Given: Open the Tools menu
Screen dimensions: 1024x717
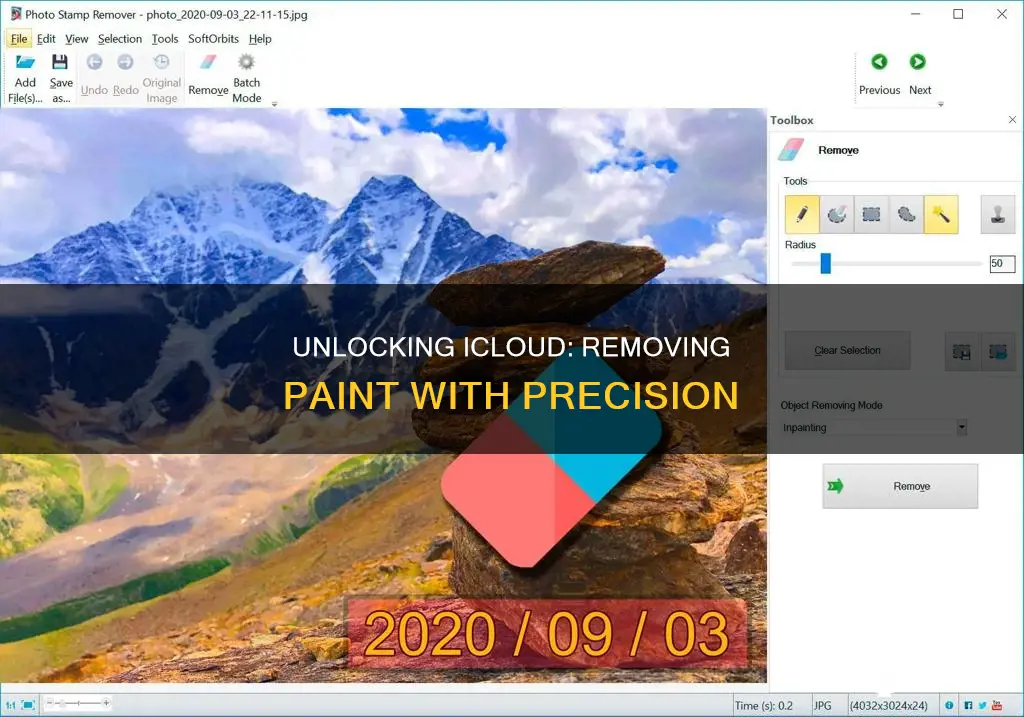Looking at the screenshot, I should coord(165,39).
